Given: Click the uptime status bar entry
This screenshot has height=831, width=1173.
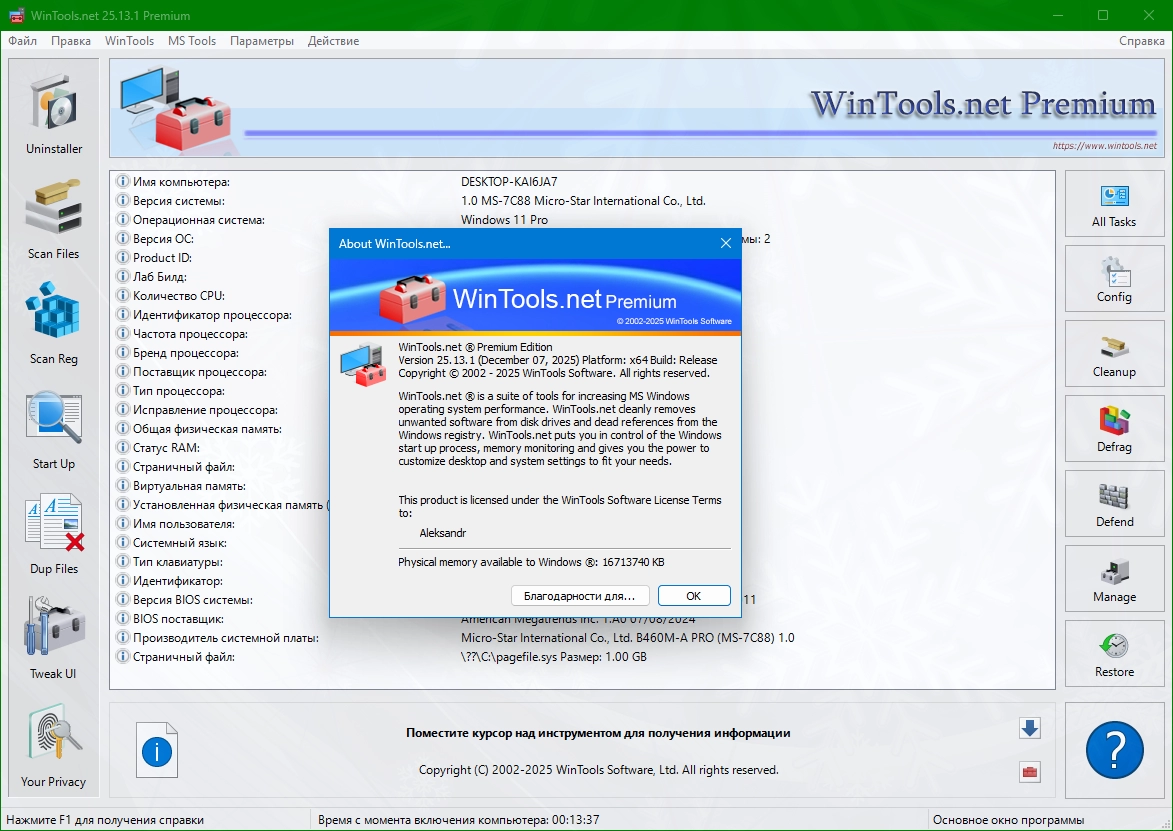Looking at the screenshot, I should [x=459, y=820].
